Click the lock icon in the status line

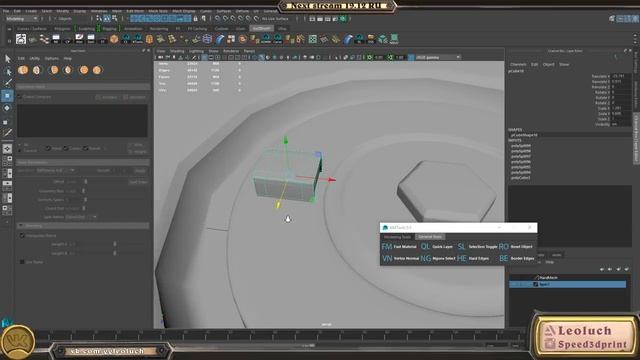[196, 18]
